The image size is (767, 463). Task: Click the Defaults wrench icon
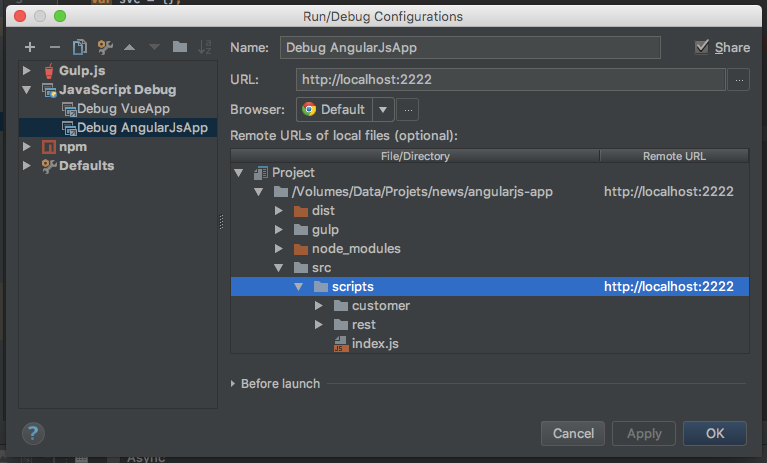[49, 166]
